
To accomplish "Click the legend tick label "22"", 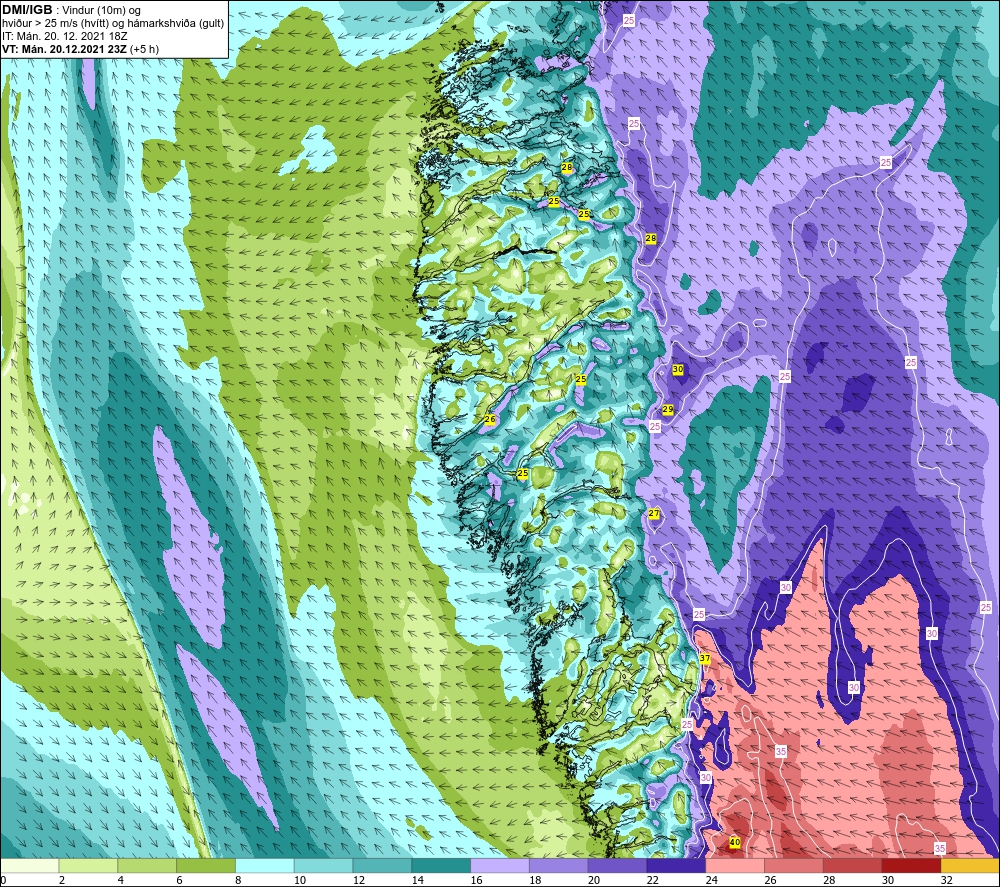I will coord(652,880).
